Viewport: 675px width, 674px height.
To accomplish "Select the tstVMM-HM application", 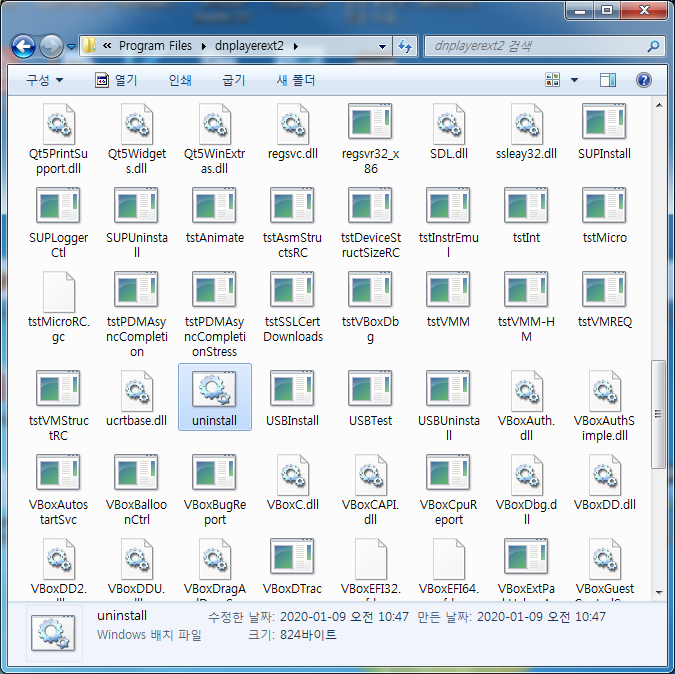I will pyautogui.click(x=526, y=307).
